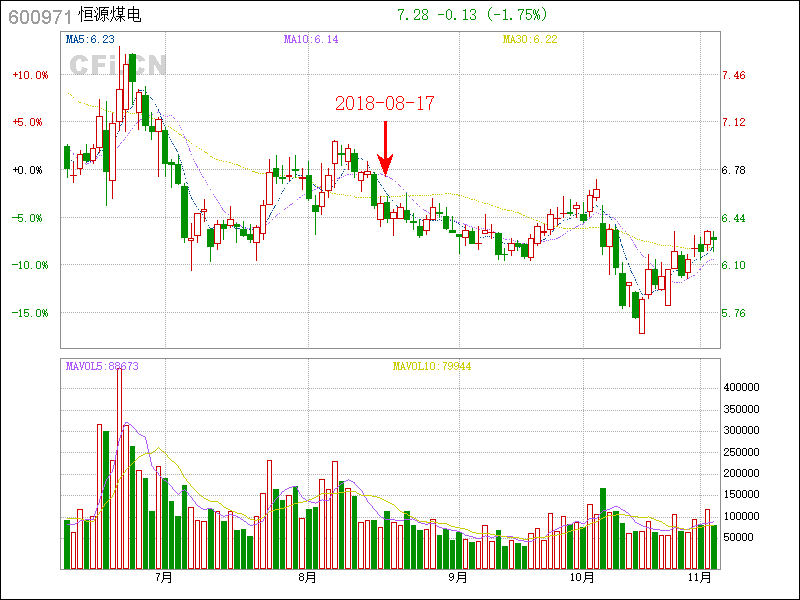Screen dimensions: 800x600
Task: Select the 2018-08-17 date annotation
Action: click(385, 103)
